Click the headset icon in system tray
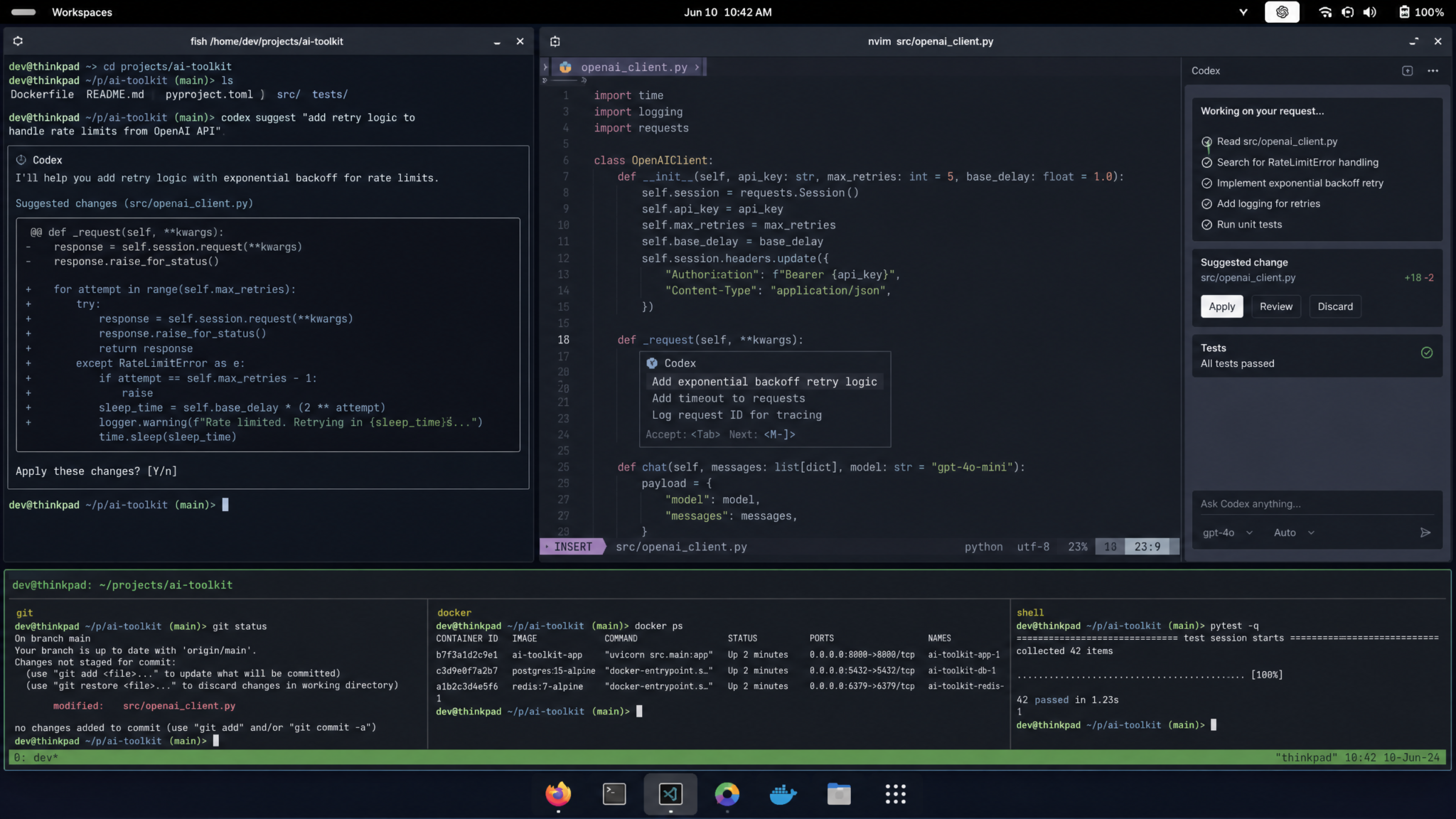This screenshot has width=1456, height=819. tap(1347, 12)
